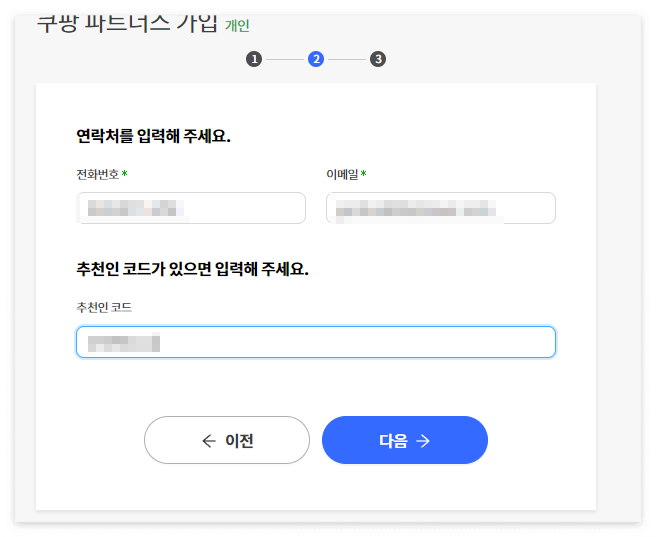Viewport: 656px width, 537px height.
Task: Focus the 전화번호 phone number field
Action: pyautogui.click(x=191, y=208)
